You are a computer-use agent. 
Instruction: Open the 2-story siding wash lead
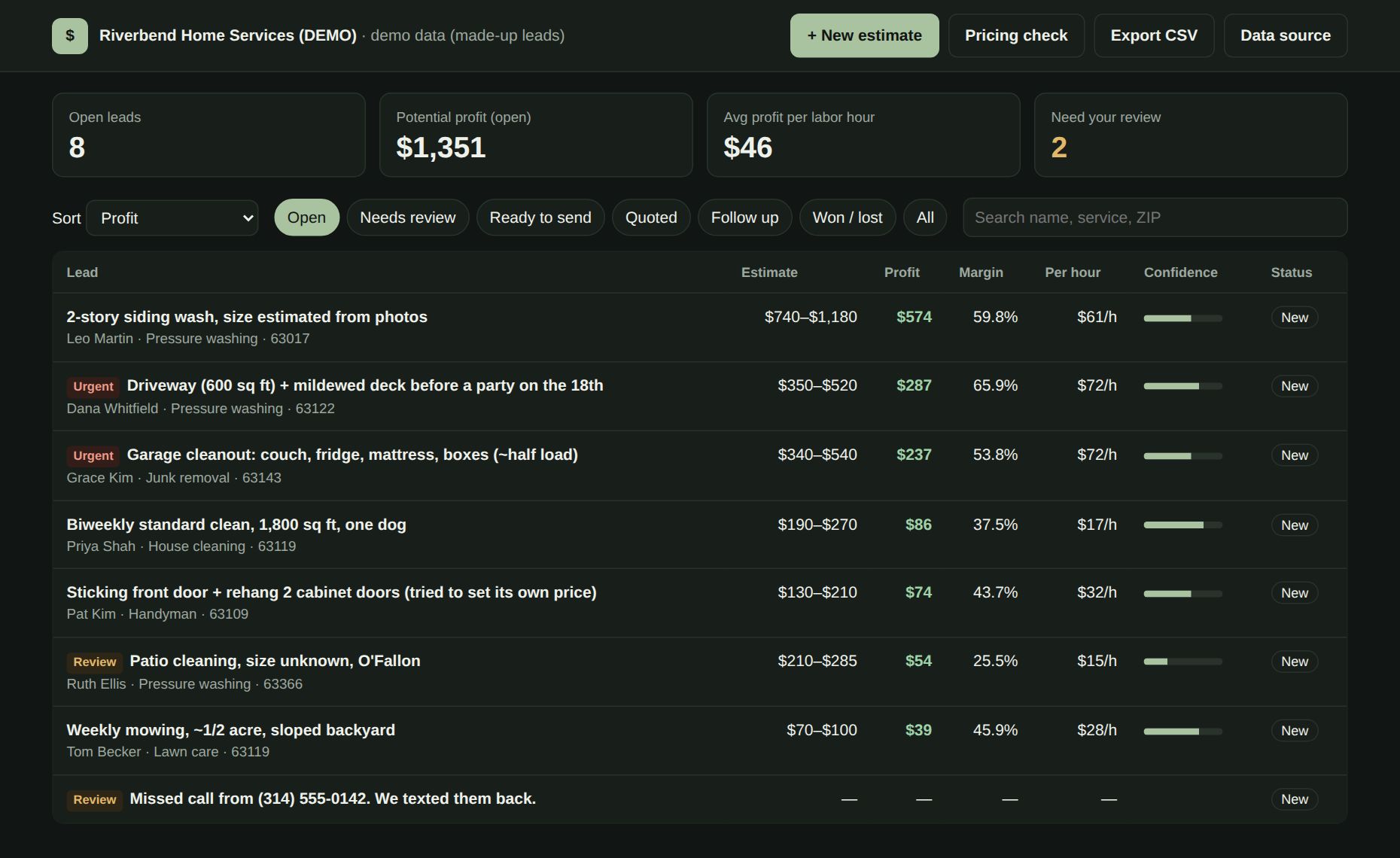pos(699,327)
